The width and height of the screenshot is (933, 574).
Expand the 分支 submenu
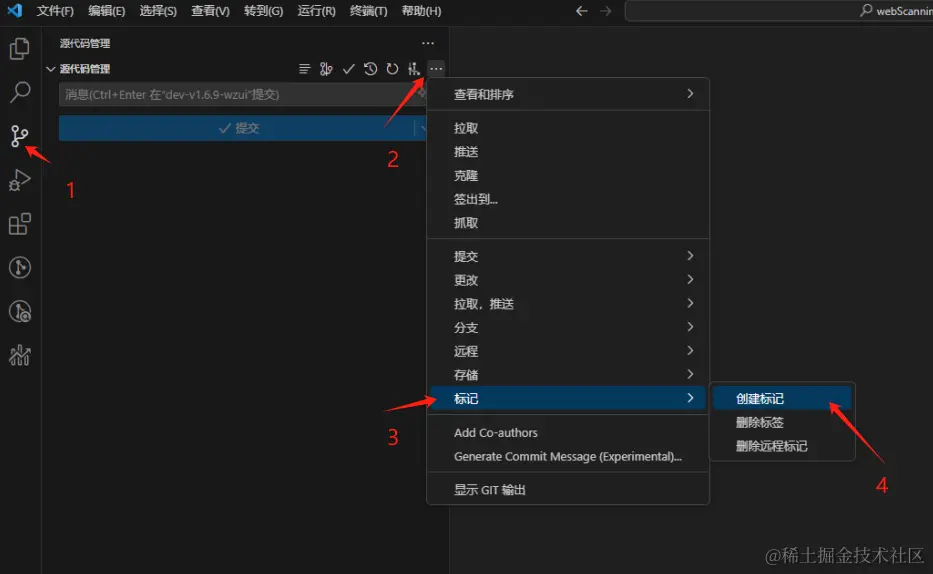pos(568,328)
